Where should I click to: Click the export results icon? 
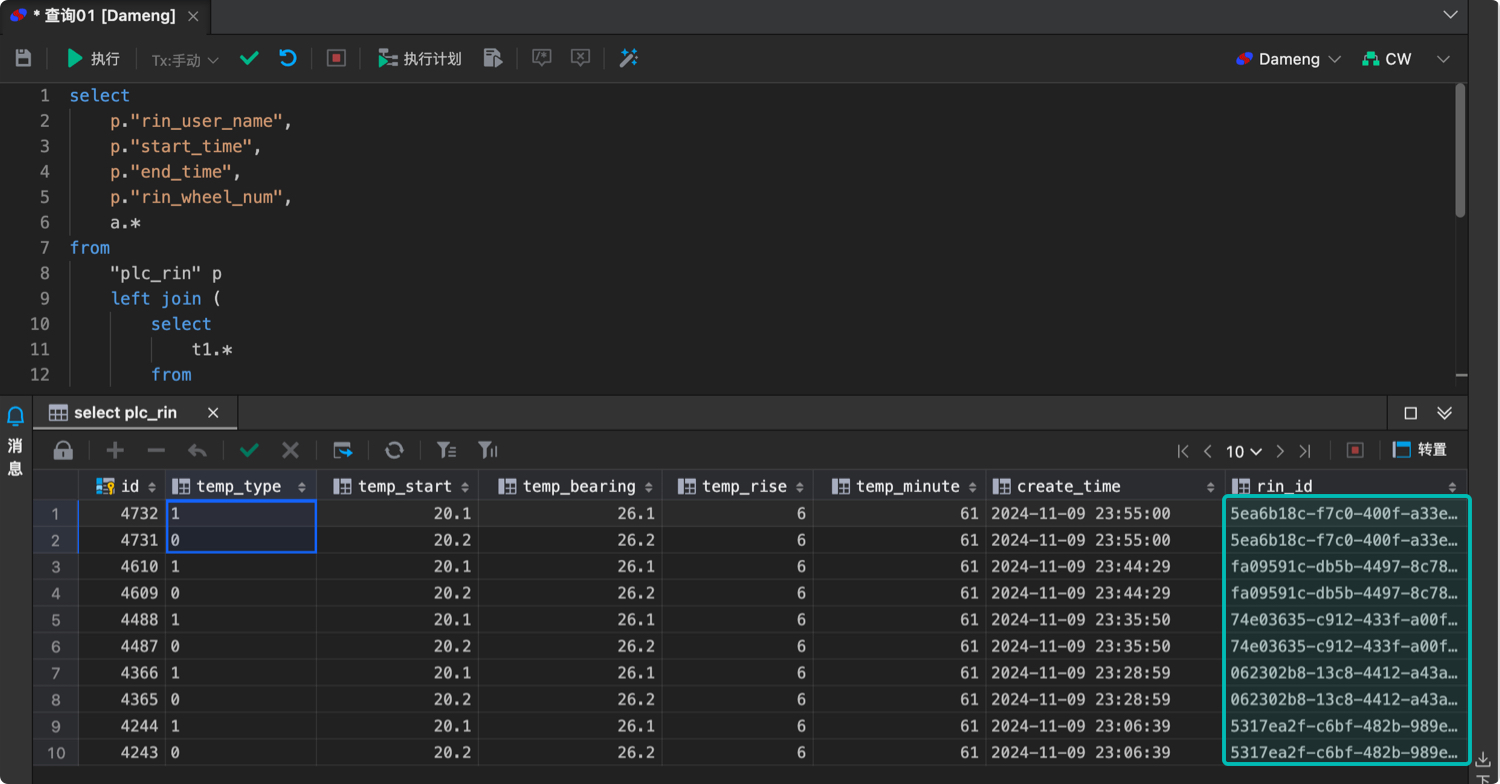[x=343, y=450]
